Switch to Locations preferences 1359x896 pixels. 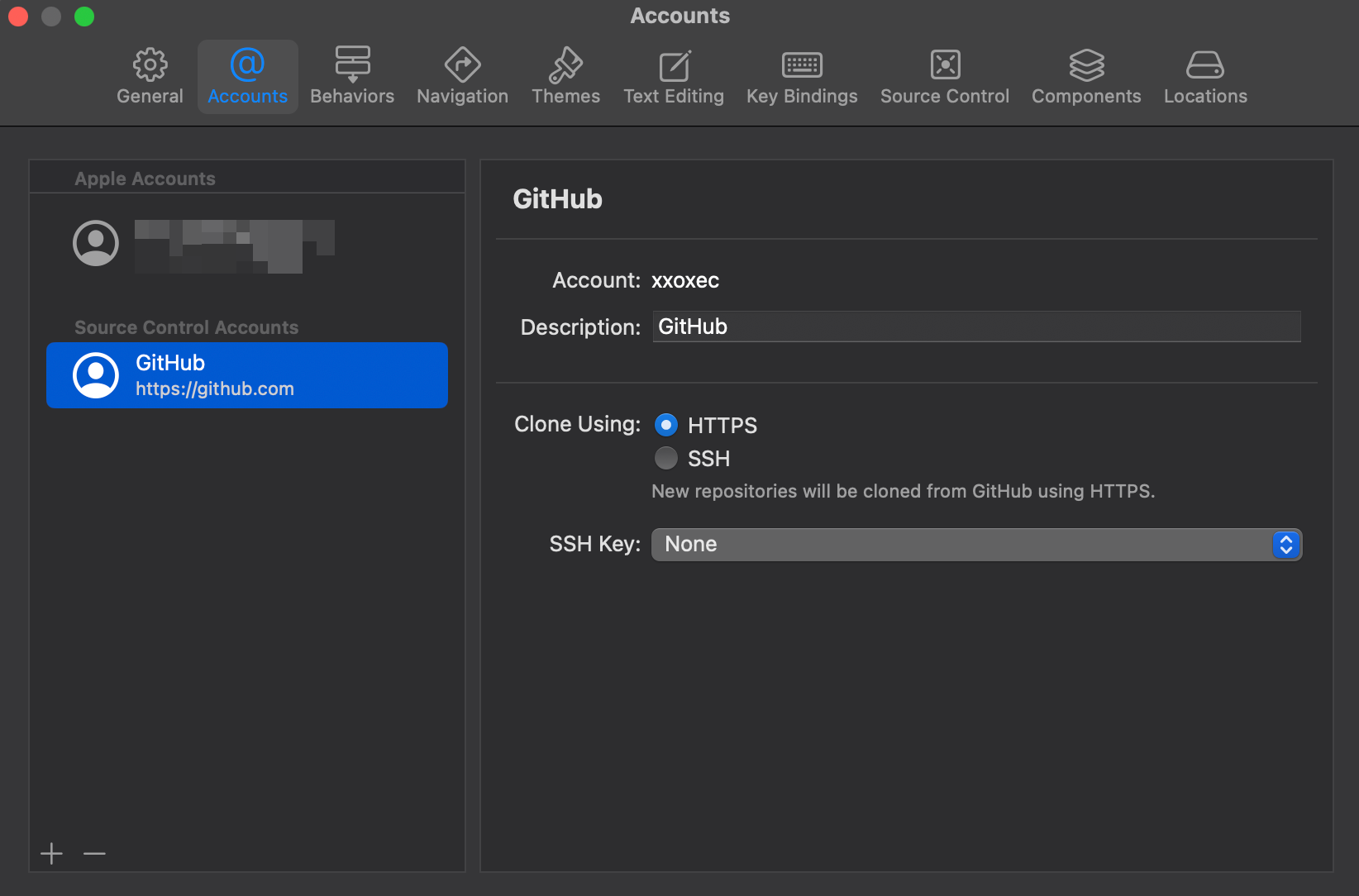point(1205,77)
